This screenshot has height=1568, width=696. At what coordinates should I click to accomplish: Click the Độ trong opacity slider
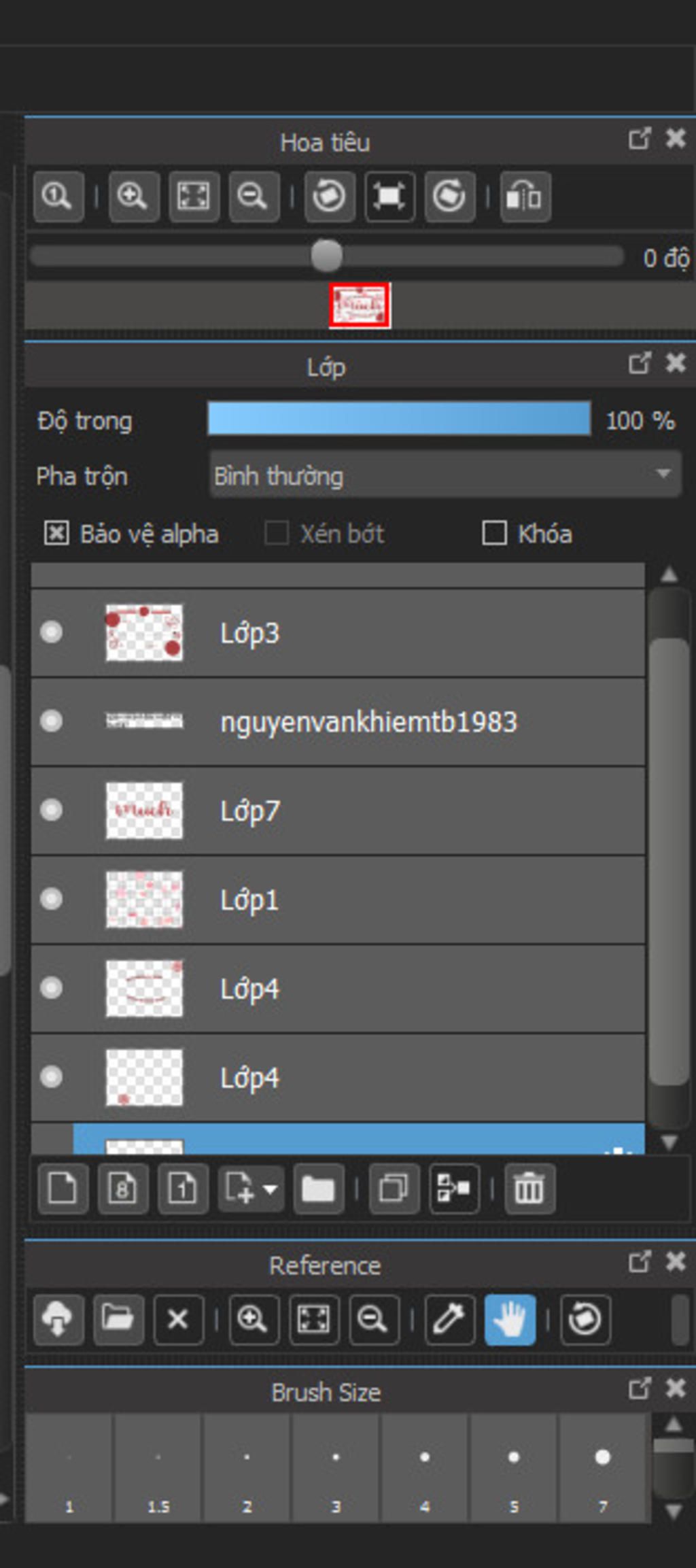tap(399, 418)
